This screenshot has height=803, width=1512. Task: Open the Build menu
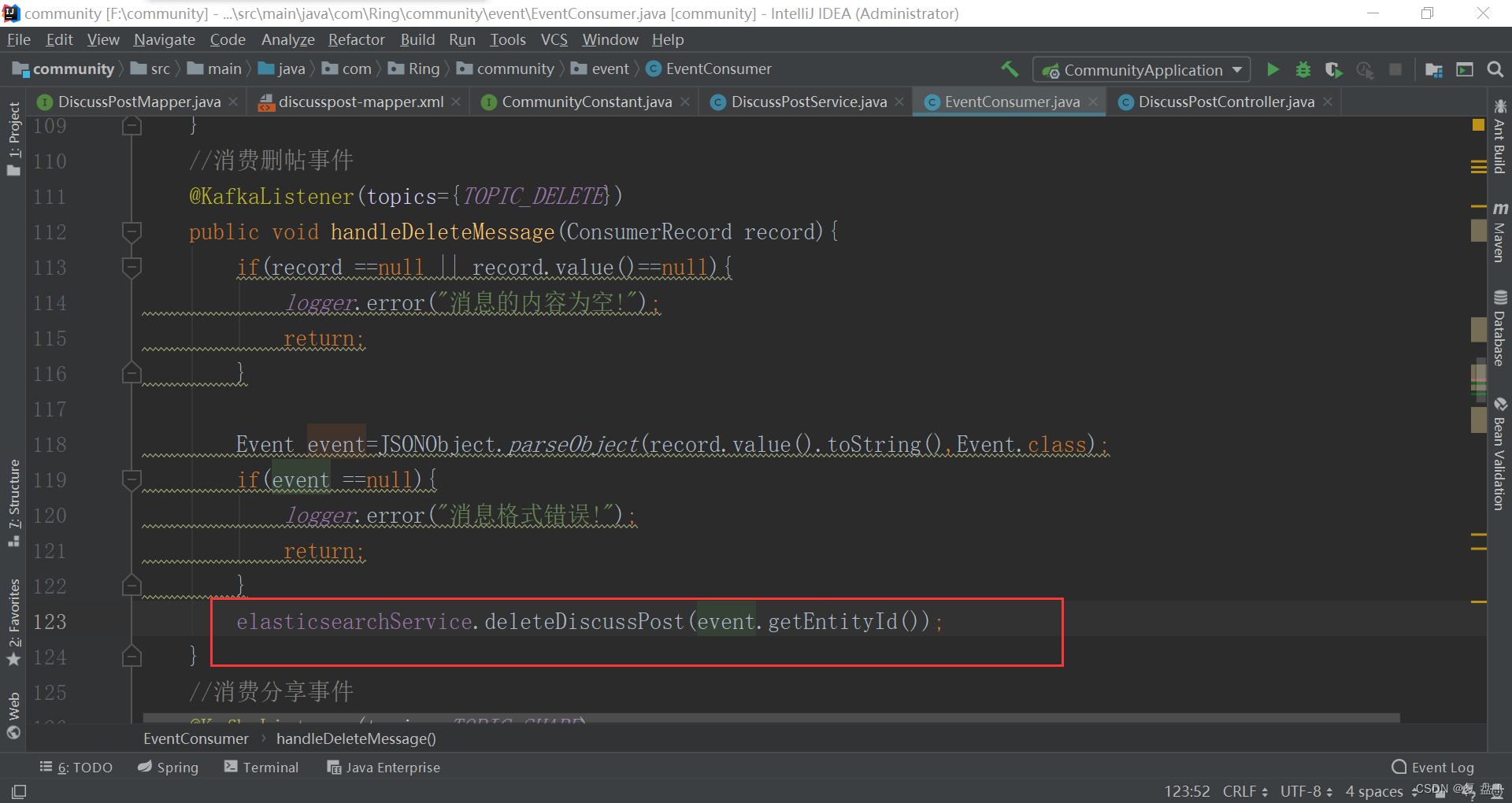coord(417,39)
